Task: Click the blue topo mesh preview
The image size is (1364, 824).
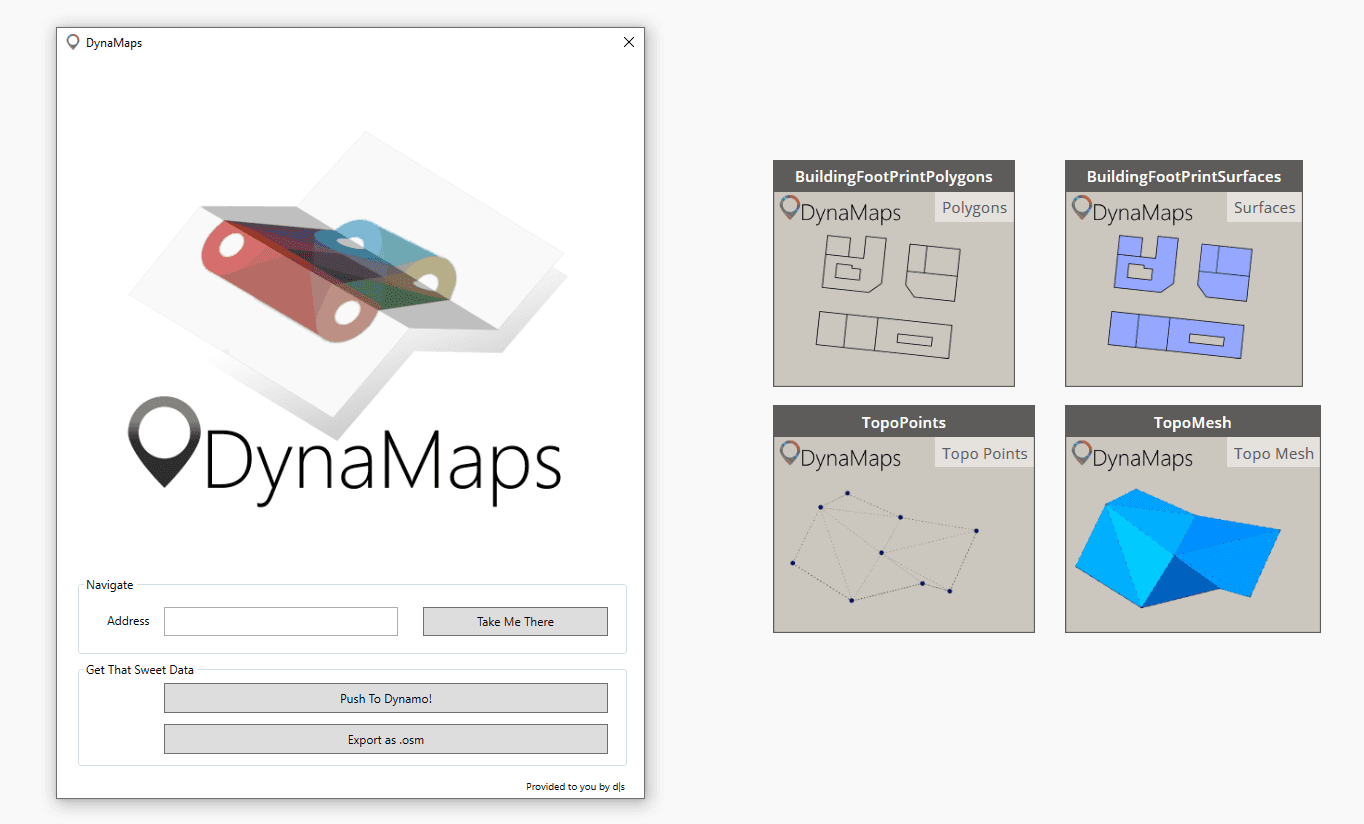Action: tap(1178, 548)
